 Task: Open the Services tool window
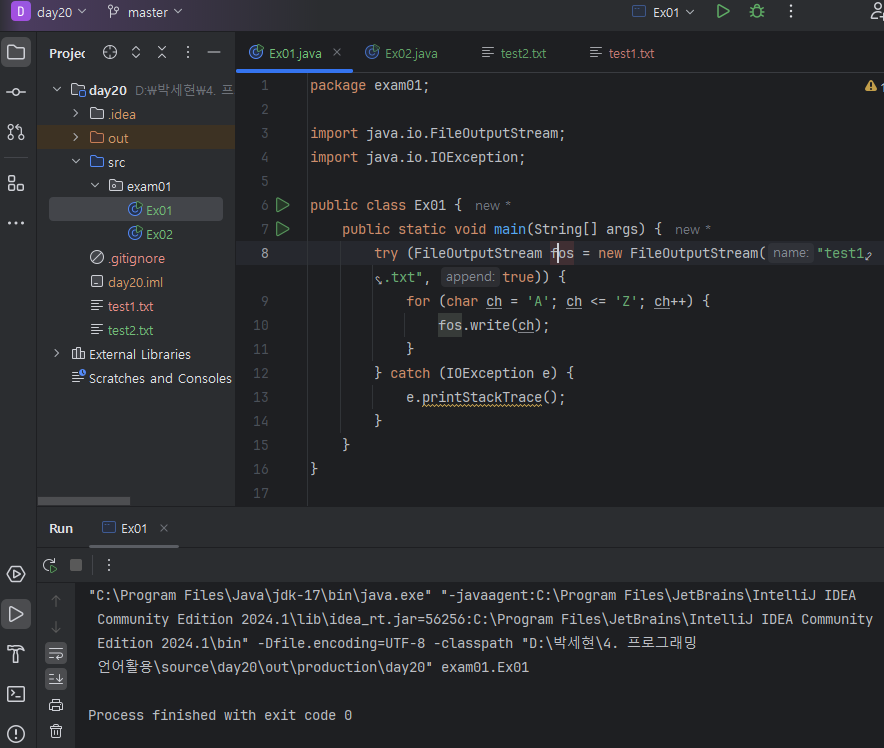[x=16, y=574]
